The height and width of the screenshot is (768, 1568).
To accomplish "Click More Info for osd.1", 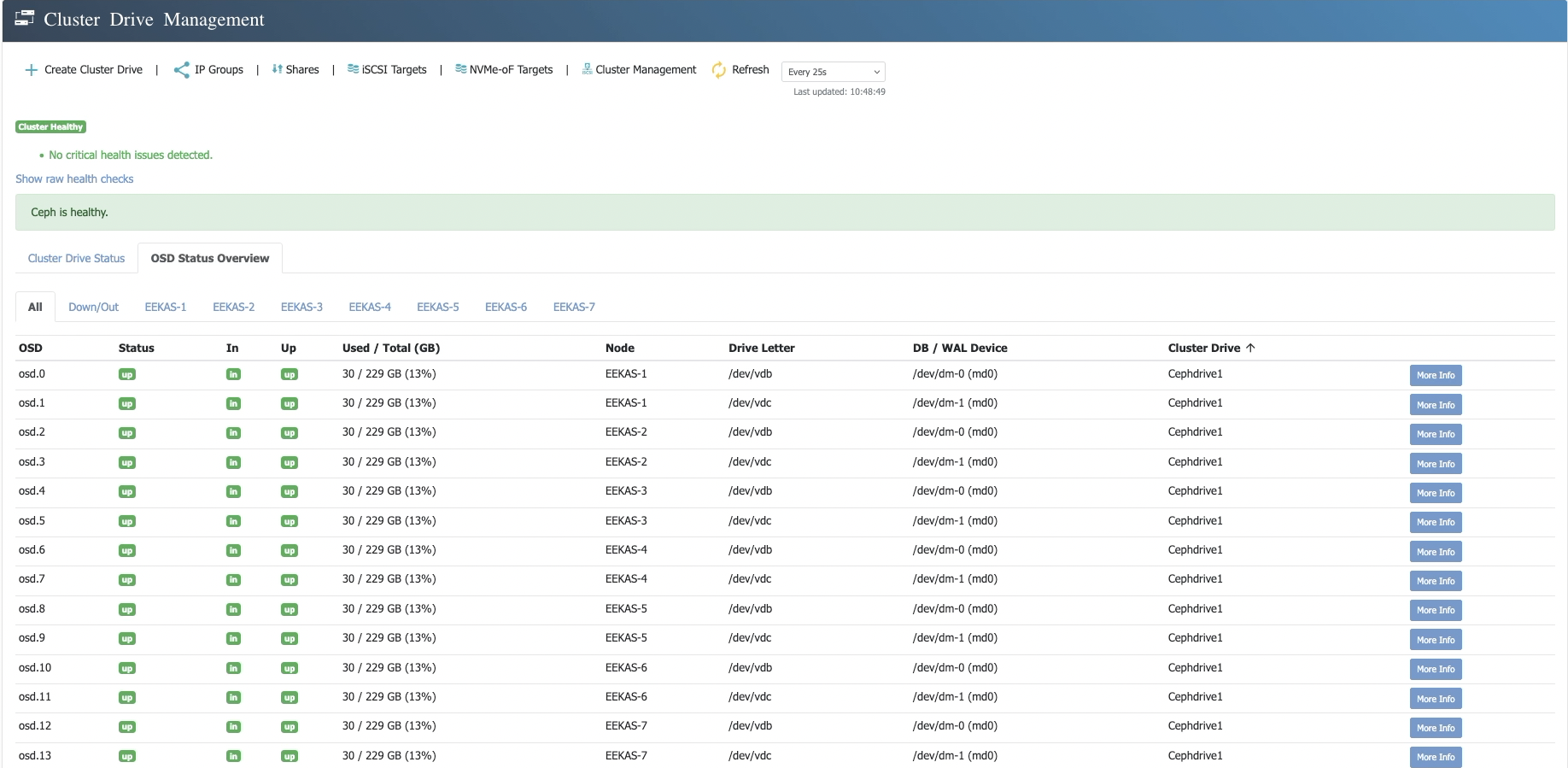I will [1436, 405].
